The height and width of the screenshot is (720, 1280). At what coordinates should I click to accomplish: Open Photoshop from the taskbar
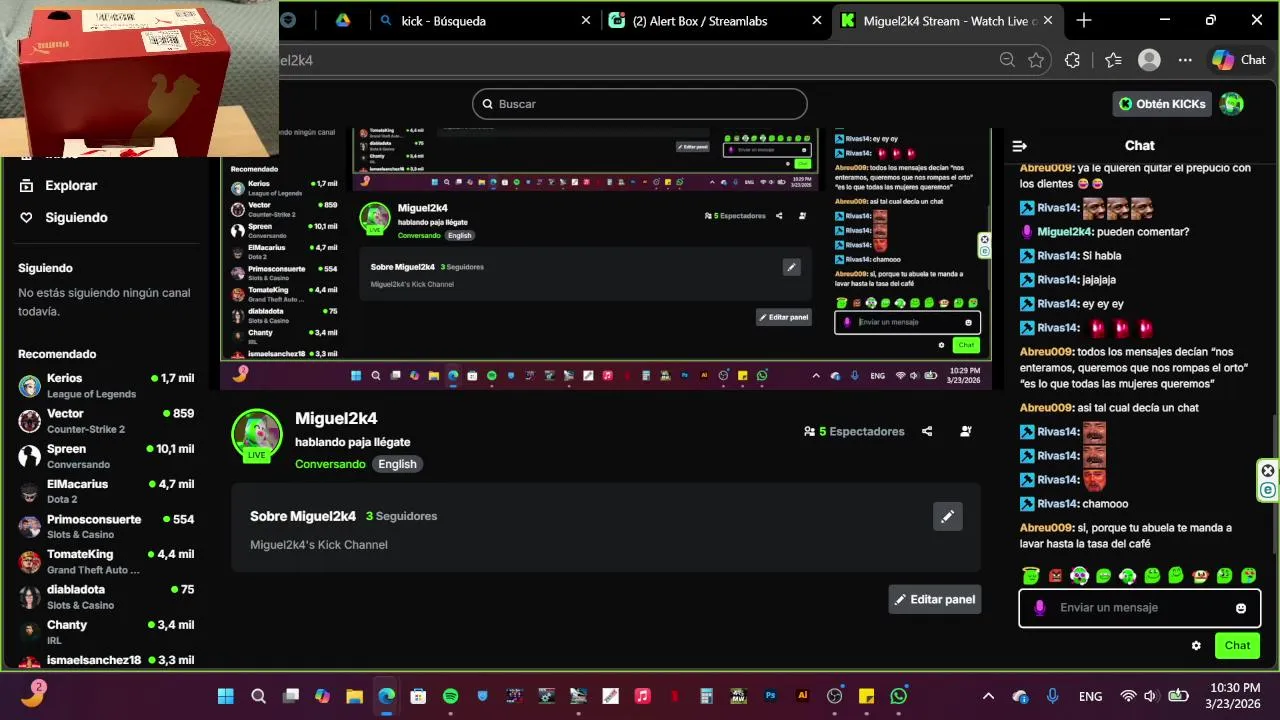[x=770, y=696]
